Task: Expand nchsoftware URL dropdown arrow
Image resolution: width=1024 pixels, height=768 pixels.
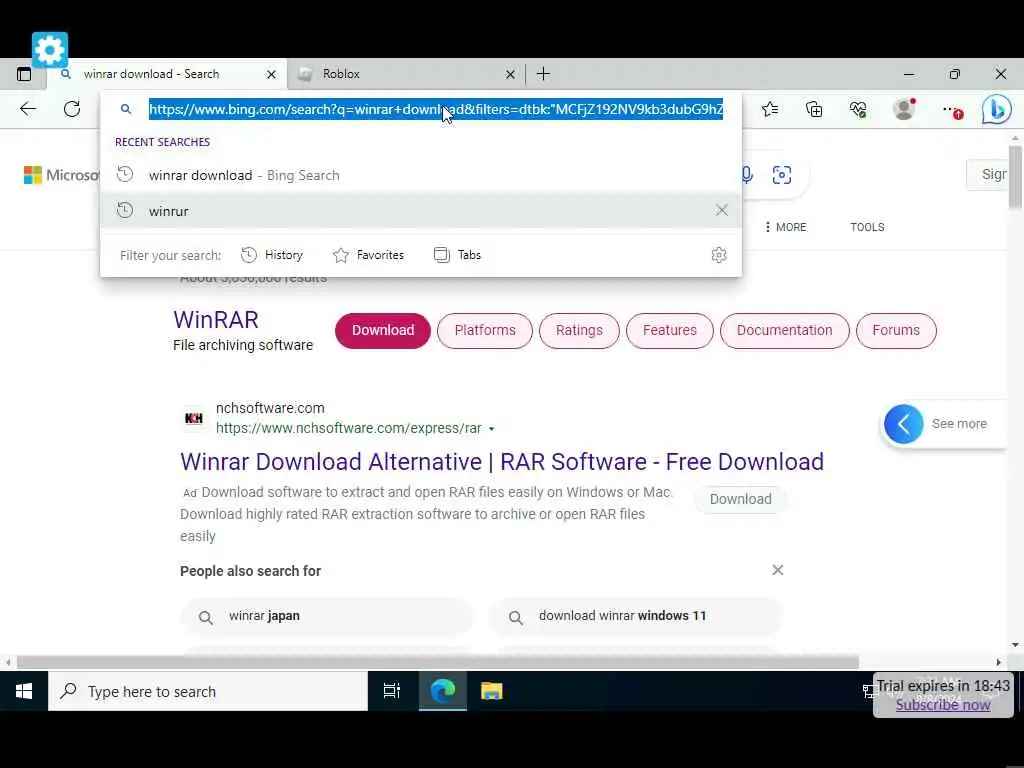Action: [492, 429]
